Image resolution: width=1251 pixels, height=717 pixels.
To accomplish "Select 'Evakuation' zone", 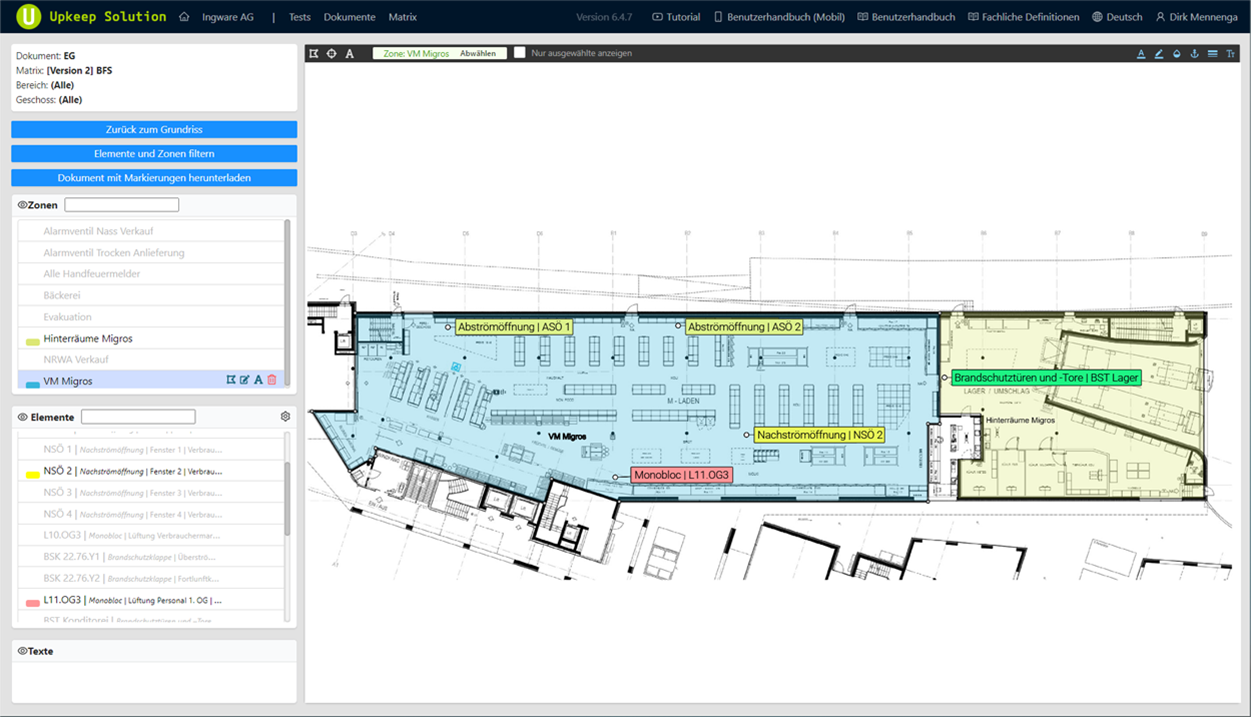I will [150, 317].
